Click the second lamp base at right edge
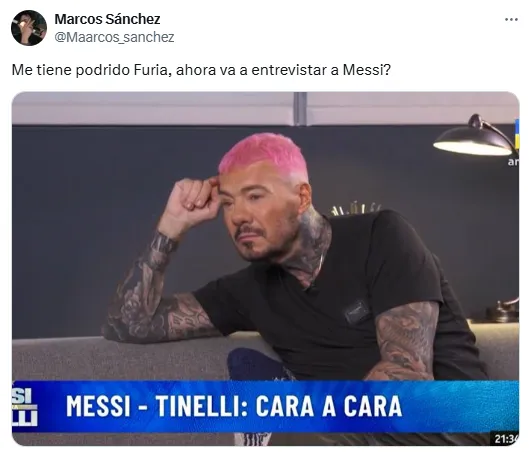529x457 pixels. [502, 310]
